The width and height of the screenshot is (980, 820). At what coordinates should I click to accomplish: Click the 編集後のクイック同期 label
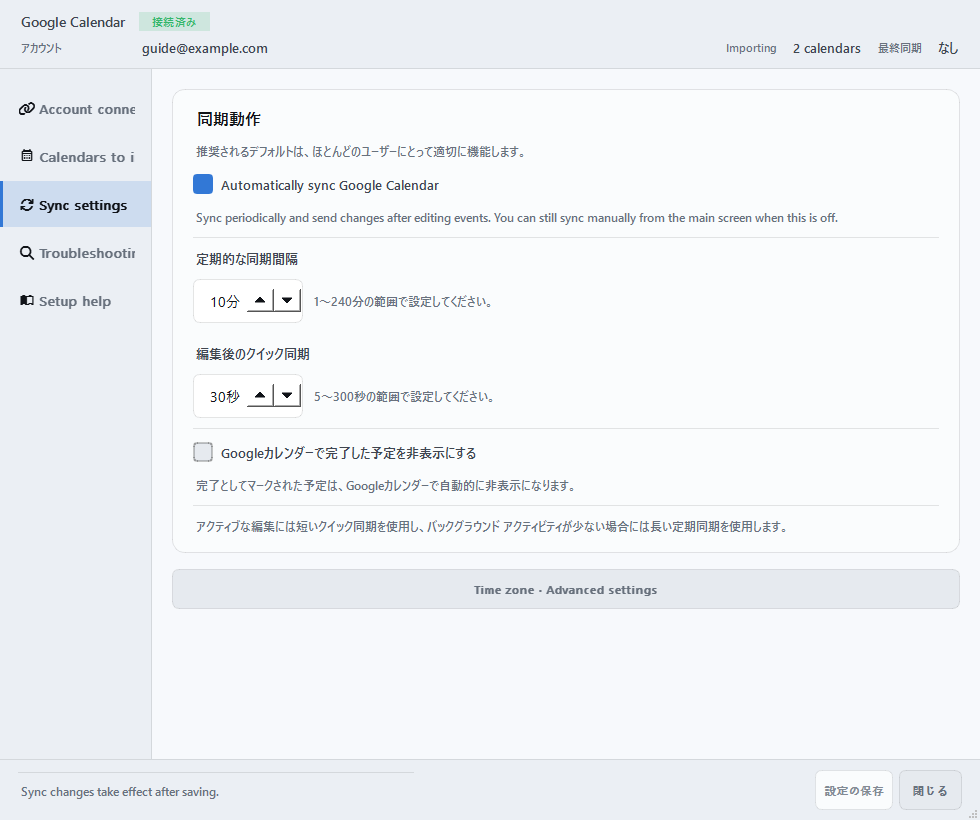tap(252, 354)
